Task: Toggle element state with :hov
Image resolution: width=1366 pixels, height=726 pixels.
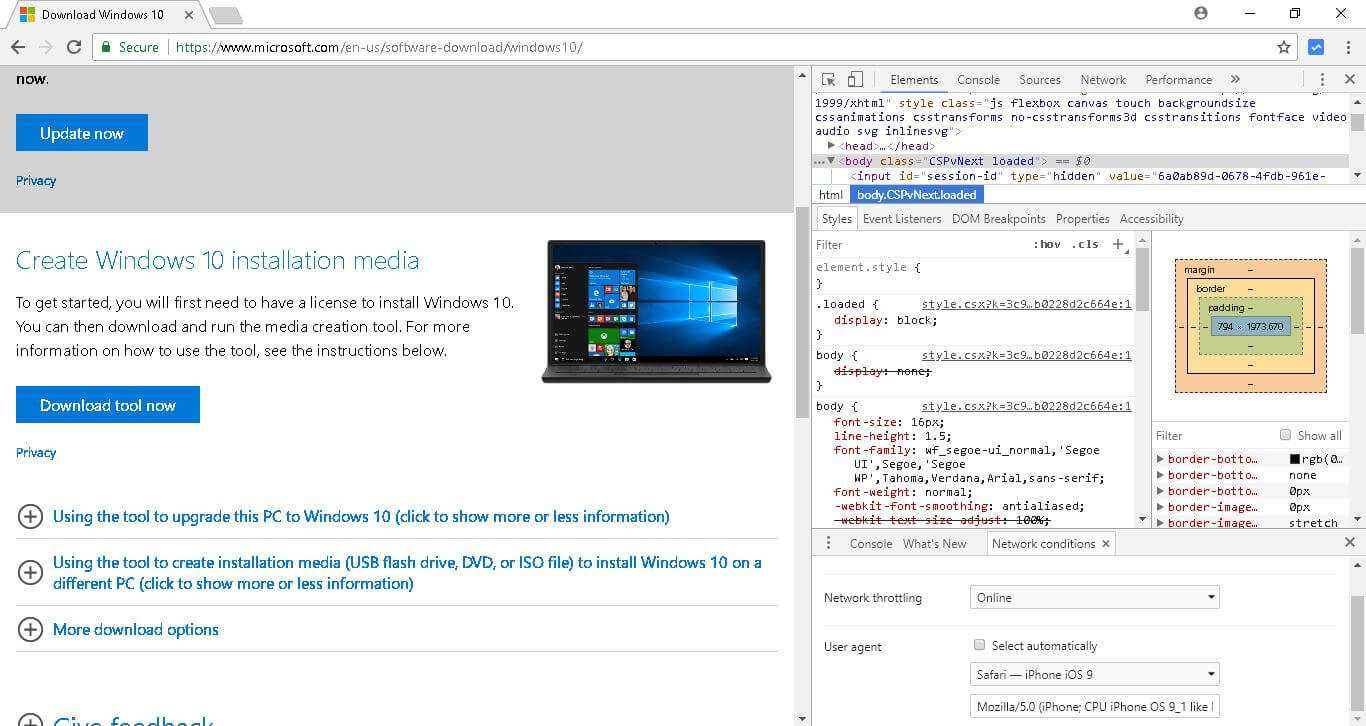Action: tap(1047, 244)
